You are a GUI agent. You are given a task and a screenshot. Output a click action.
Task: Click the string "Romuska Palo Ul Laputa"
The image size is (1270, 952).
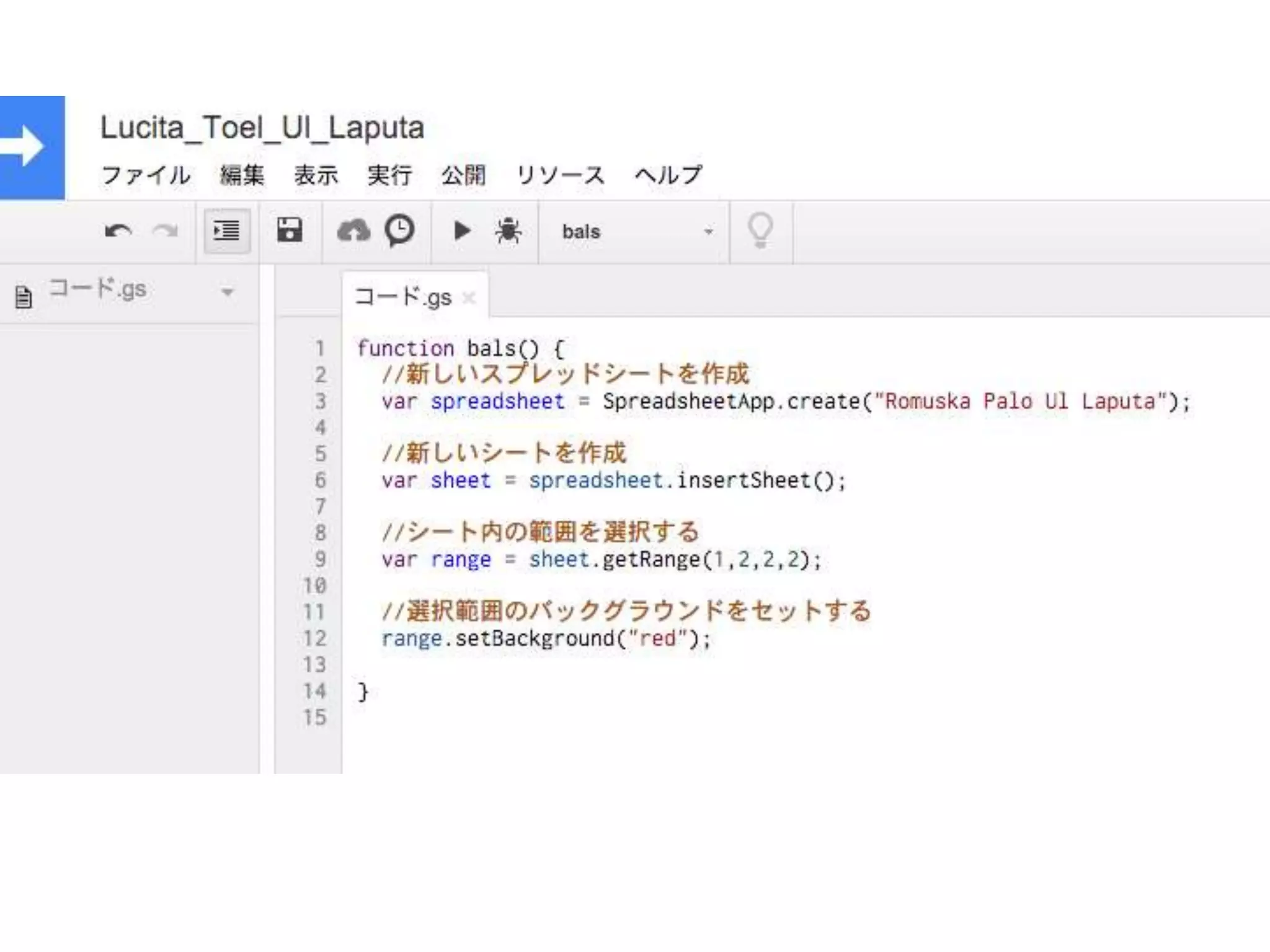point(1020,401)
